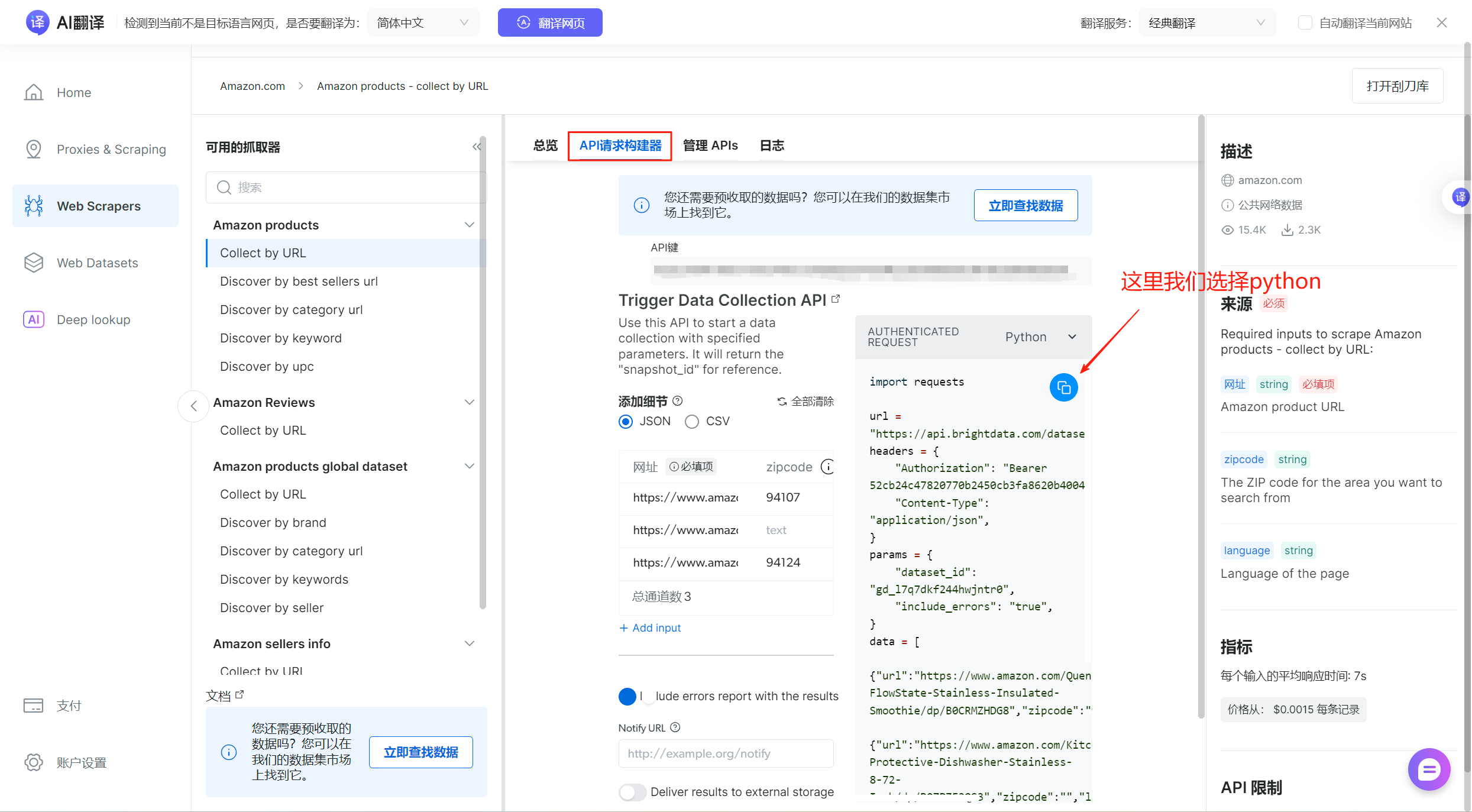Select the JSON radio button
Viewport: 1472px width, 812px height.
pyautogui.click(x=625, y=422)
